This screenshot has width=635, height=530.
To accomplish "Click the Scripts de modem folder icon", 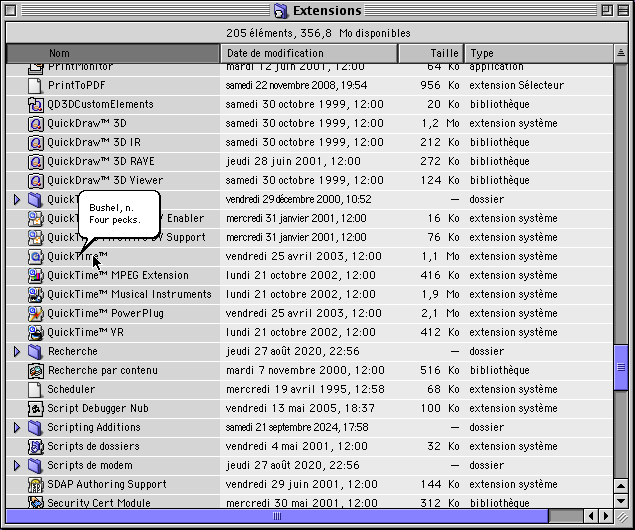I will [35, 465].
